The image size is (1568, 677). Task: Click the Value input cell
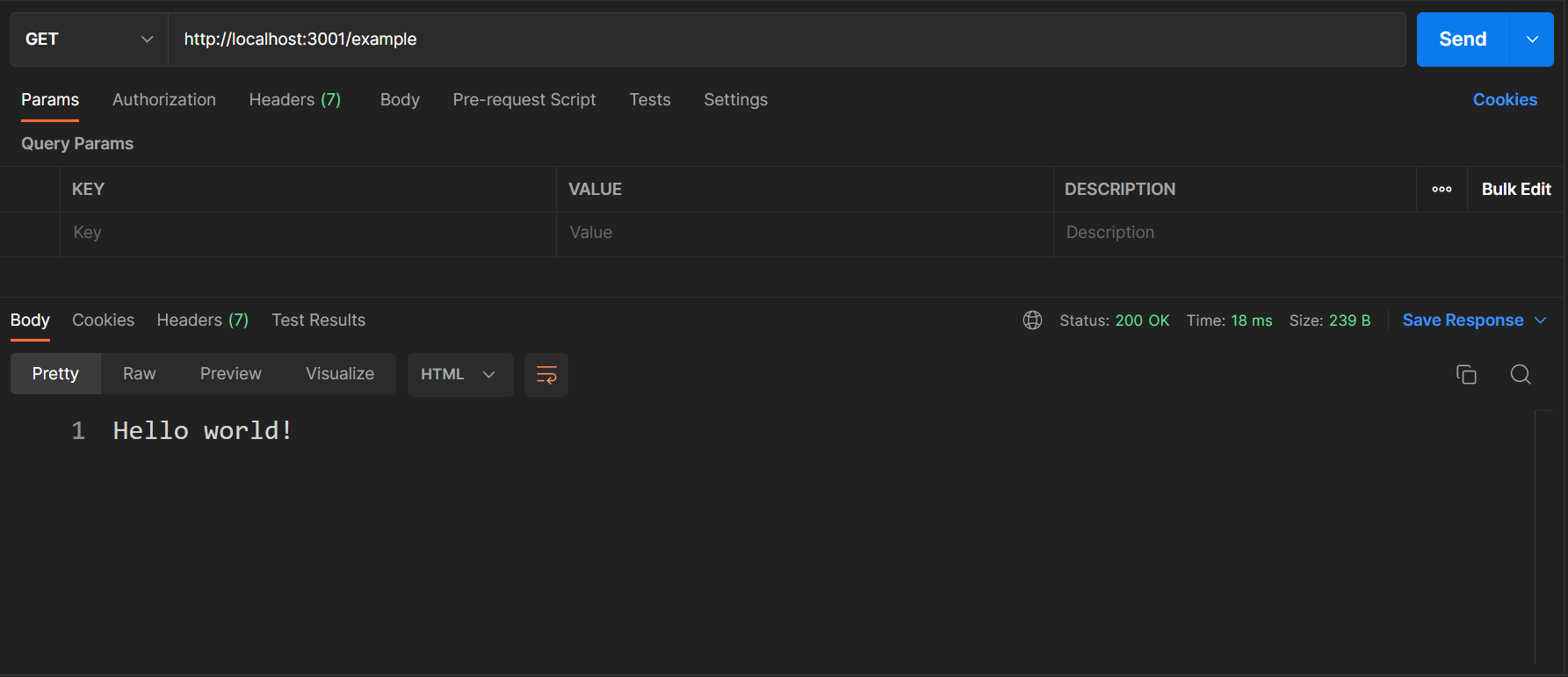(805, 233)
